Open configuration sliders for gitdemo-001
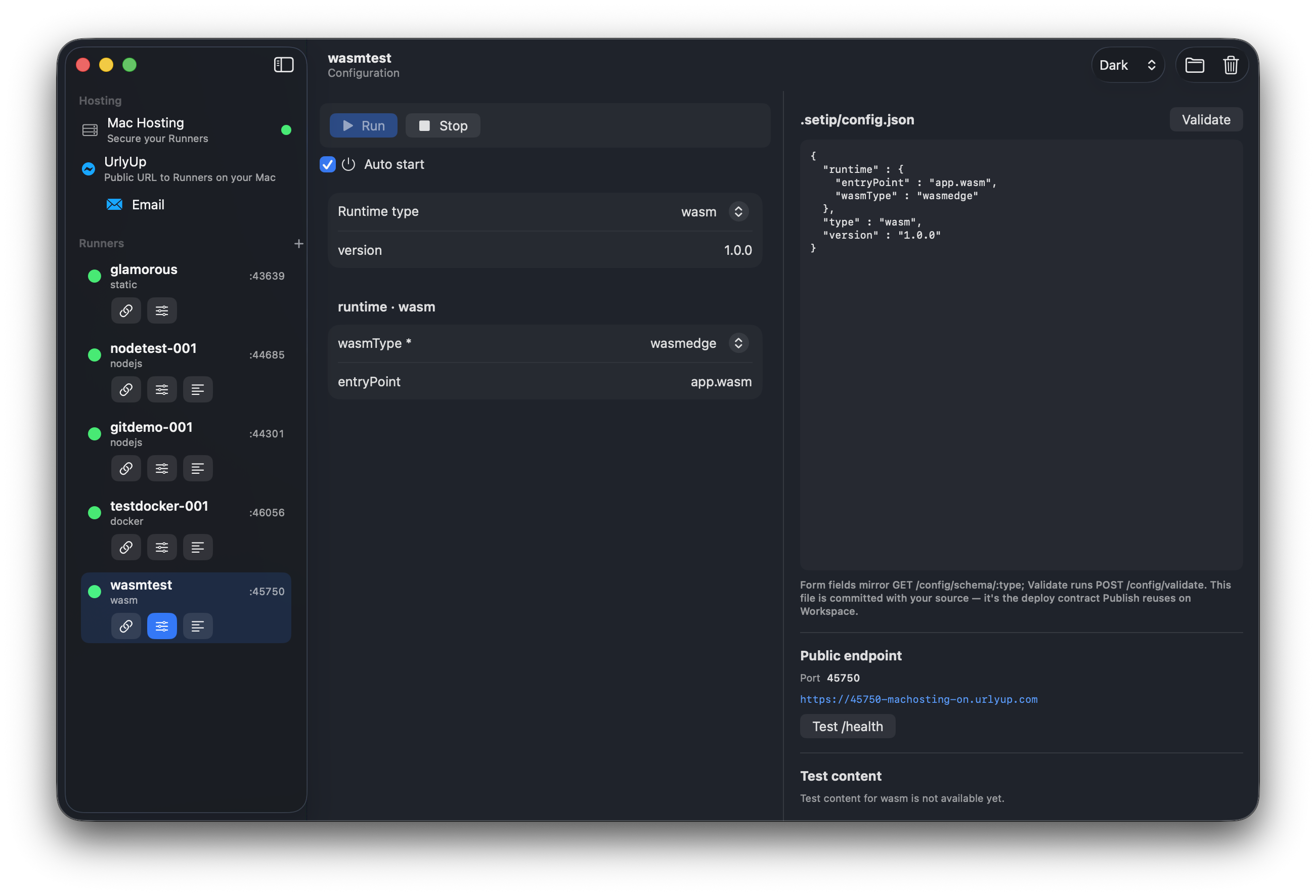The width and height of the screenshot is (1316, 896). pyautogui.click(x=162, y=468)
